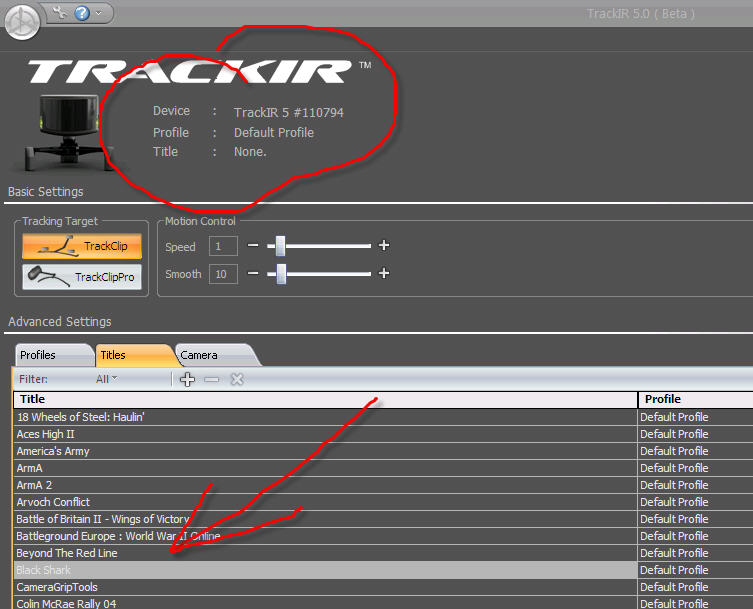
Task: Open the blue help question mark icon
Action: pos(82,12)
